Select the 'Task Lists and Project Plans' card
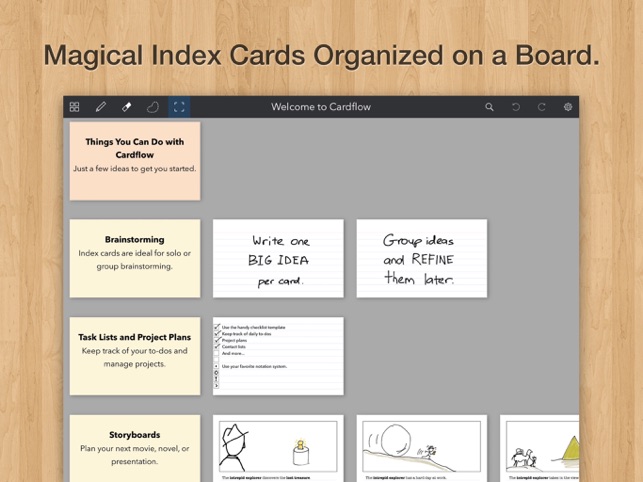This screenshot has width=643, height=482. pyautogui.click(x=135, y=356)
